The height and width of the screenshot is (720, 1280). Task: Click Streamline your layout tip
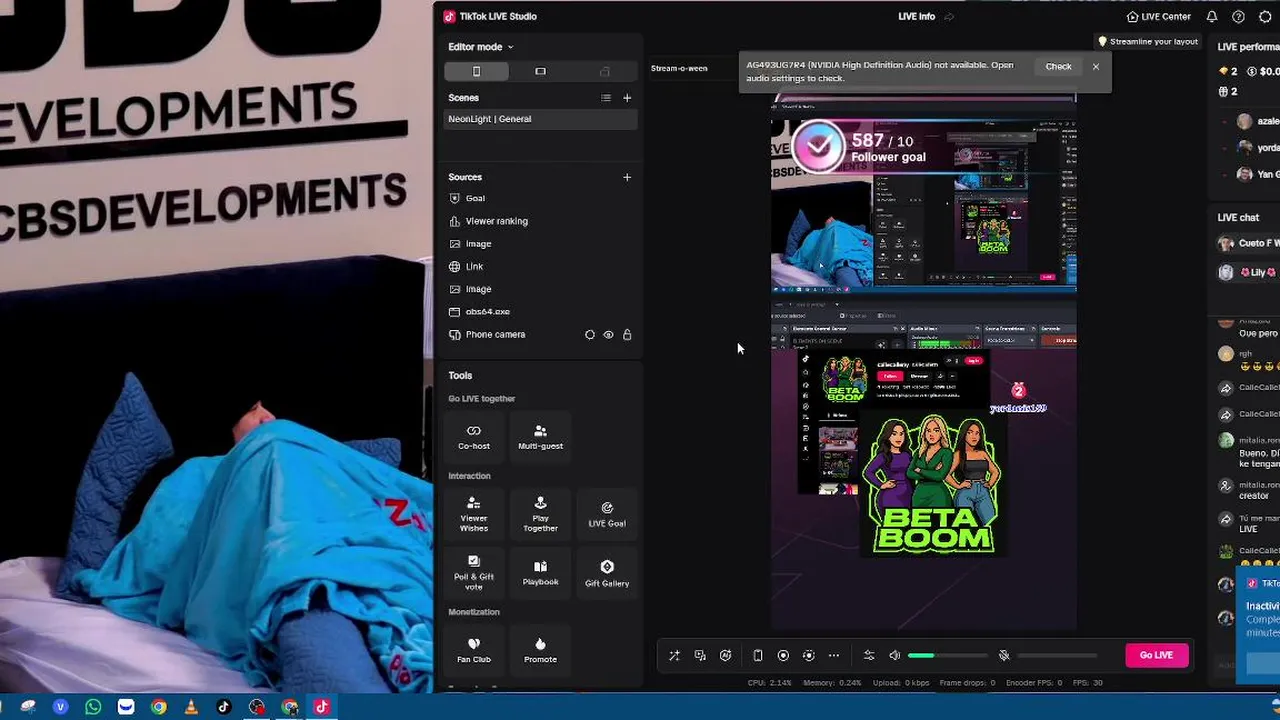(1148, 42)
